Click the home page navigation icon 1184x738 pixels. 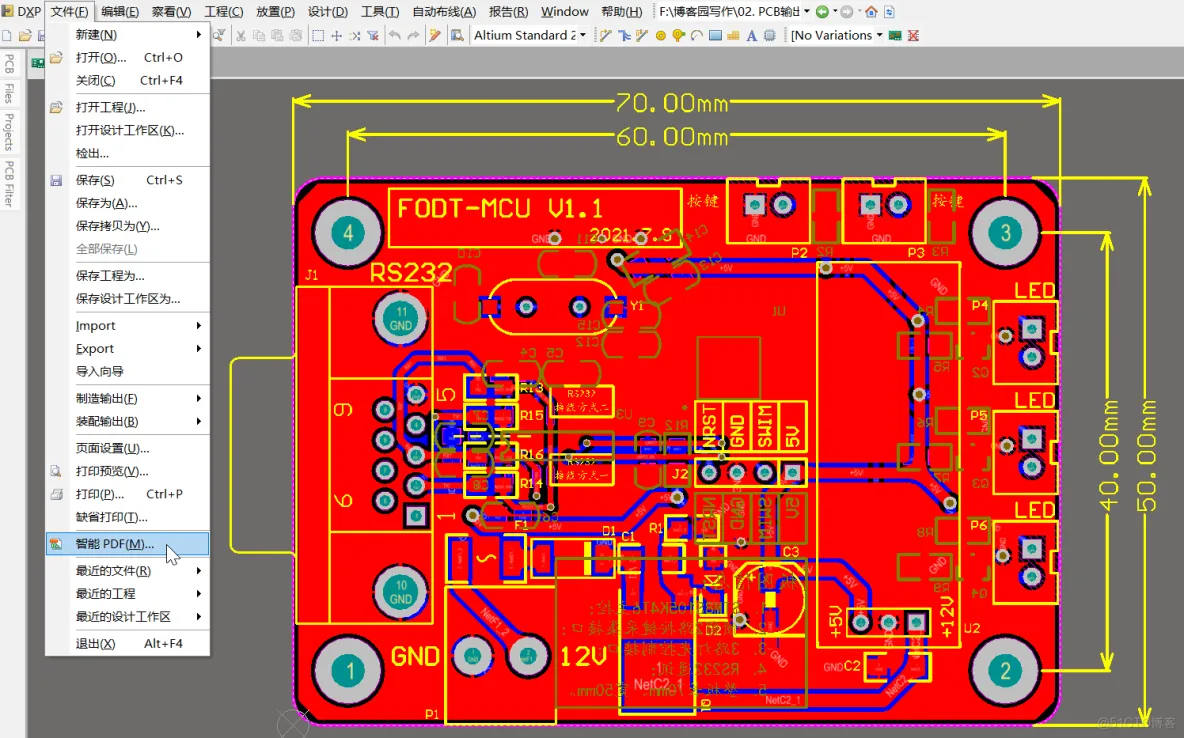coord(871,12)
